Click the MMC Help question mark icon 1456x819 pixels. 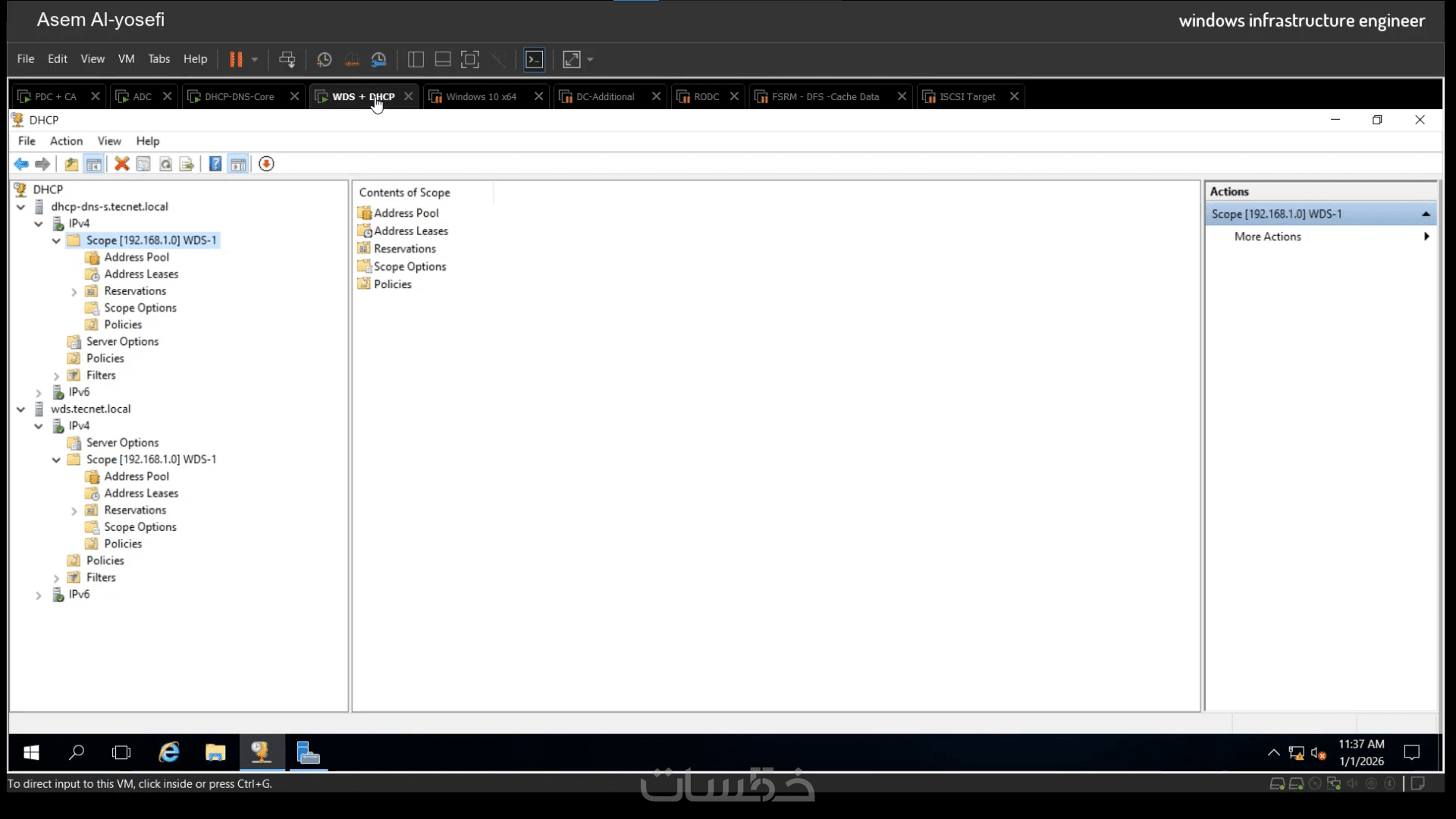(x=215, y=164)
